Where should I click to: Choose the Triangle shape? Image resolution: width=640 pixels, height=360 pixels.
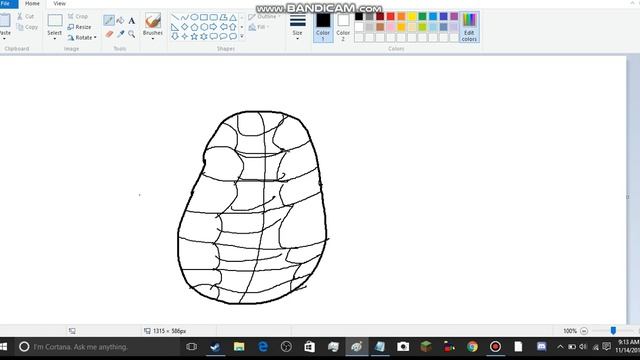click(x=233, y=18)
